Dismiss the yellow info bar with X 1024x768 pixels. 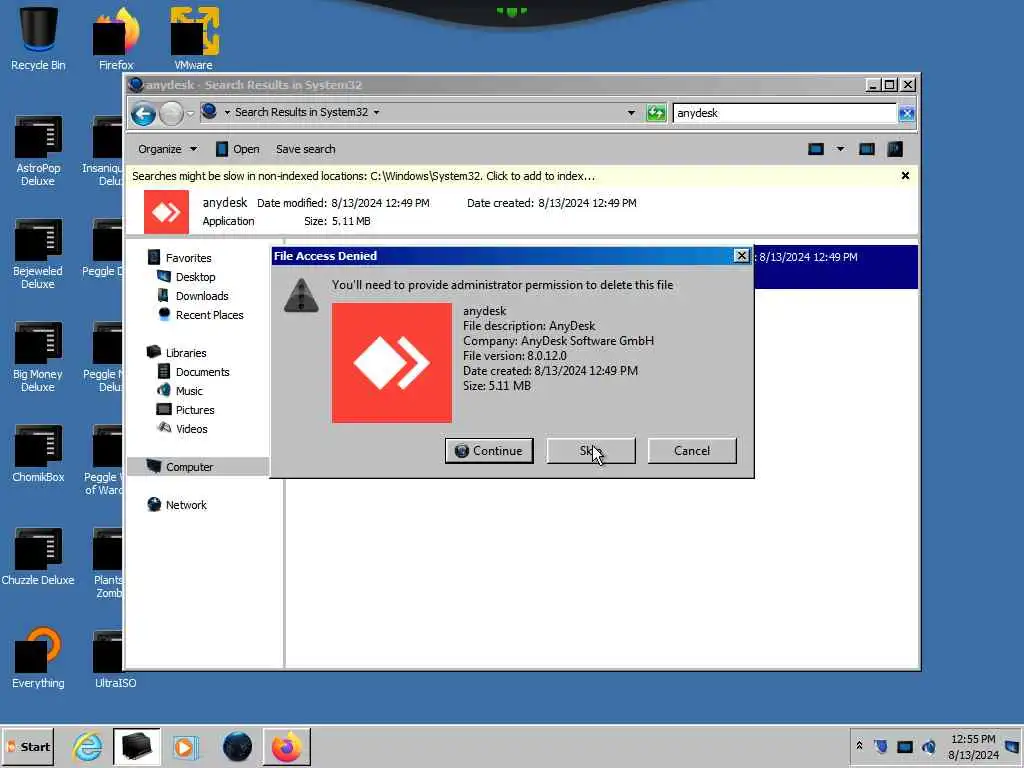tap(905, 176)
